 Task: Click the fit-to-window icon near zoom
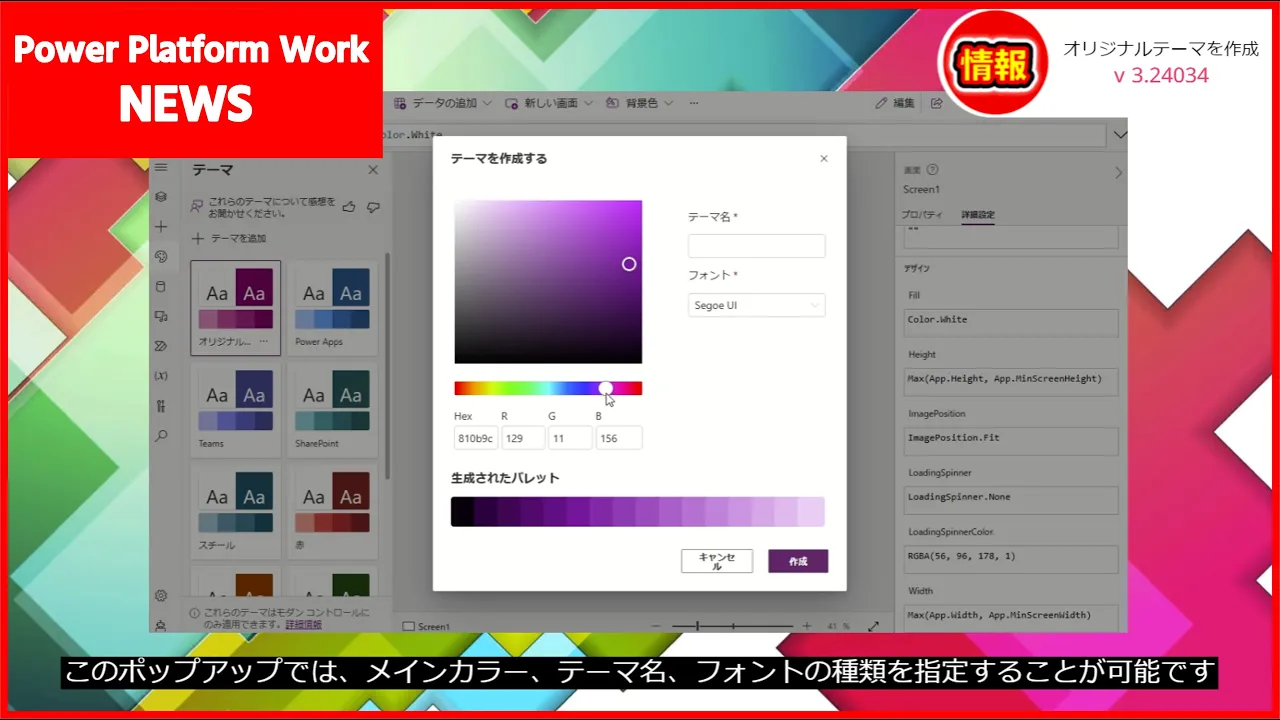pos(873,626)
